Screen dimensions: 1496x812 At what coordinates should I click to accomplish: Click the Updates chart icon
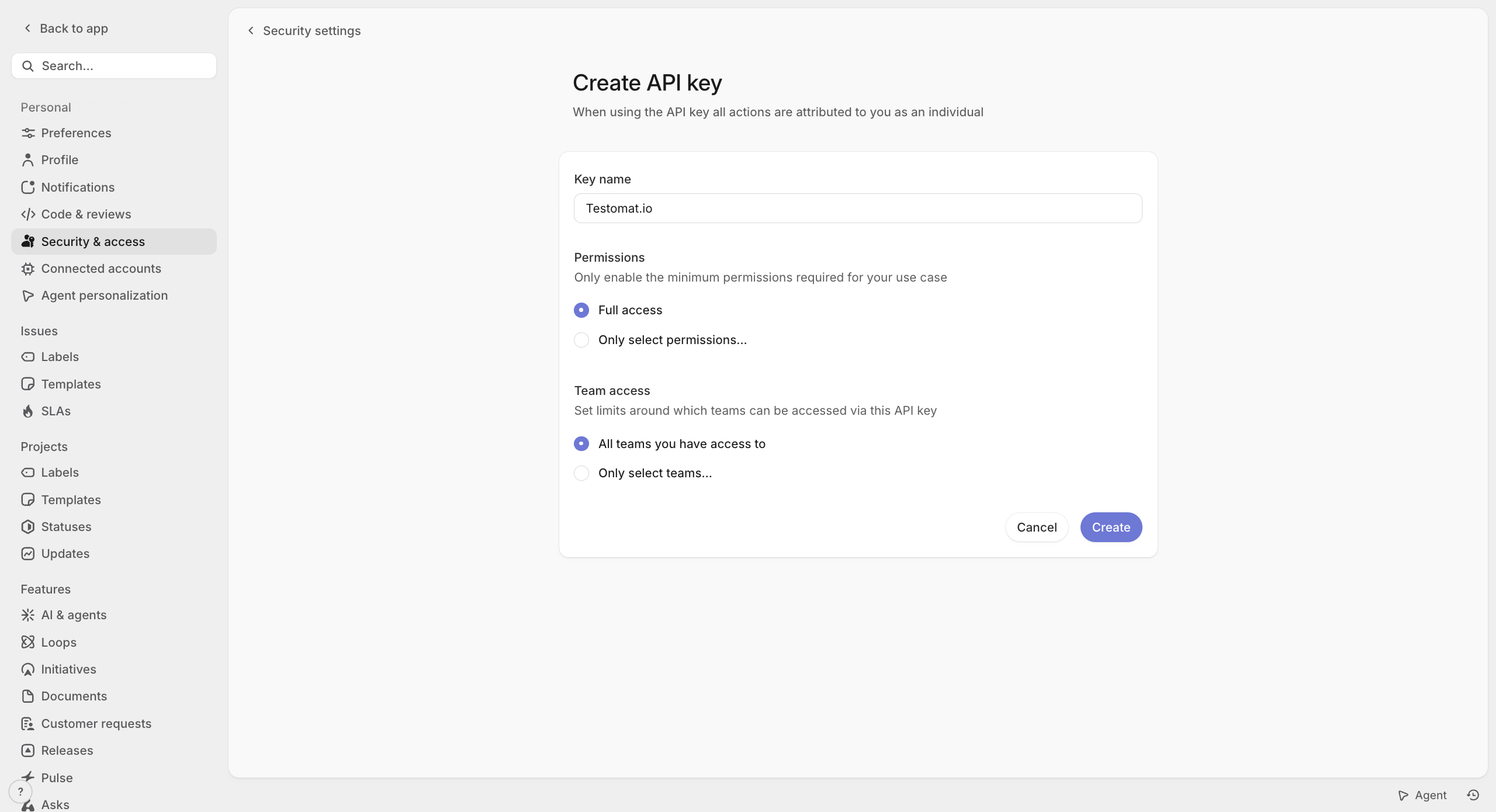tap(28, 554)
